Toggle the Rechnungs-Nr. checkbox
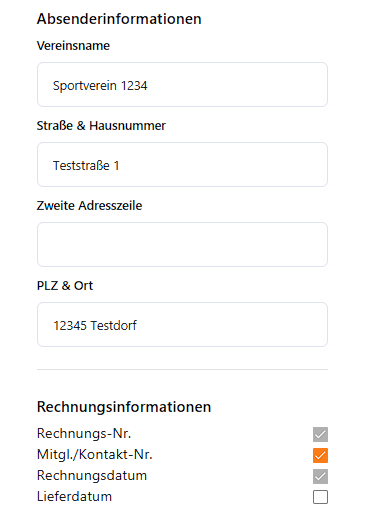The width and height of the screenshot is (368, 513). [320, 434]
